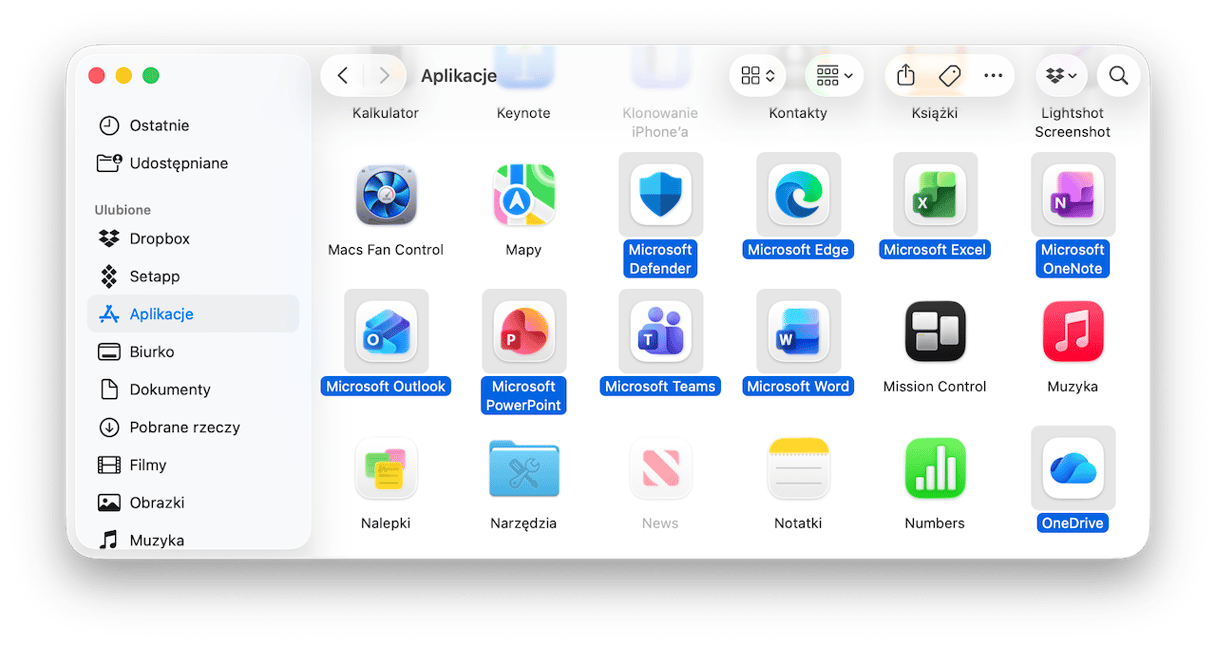The image size is (1216, 646).
Task: Select the Microsoft Word app icon
Action: coord(798,332)
